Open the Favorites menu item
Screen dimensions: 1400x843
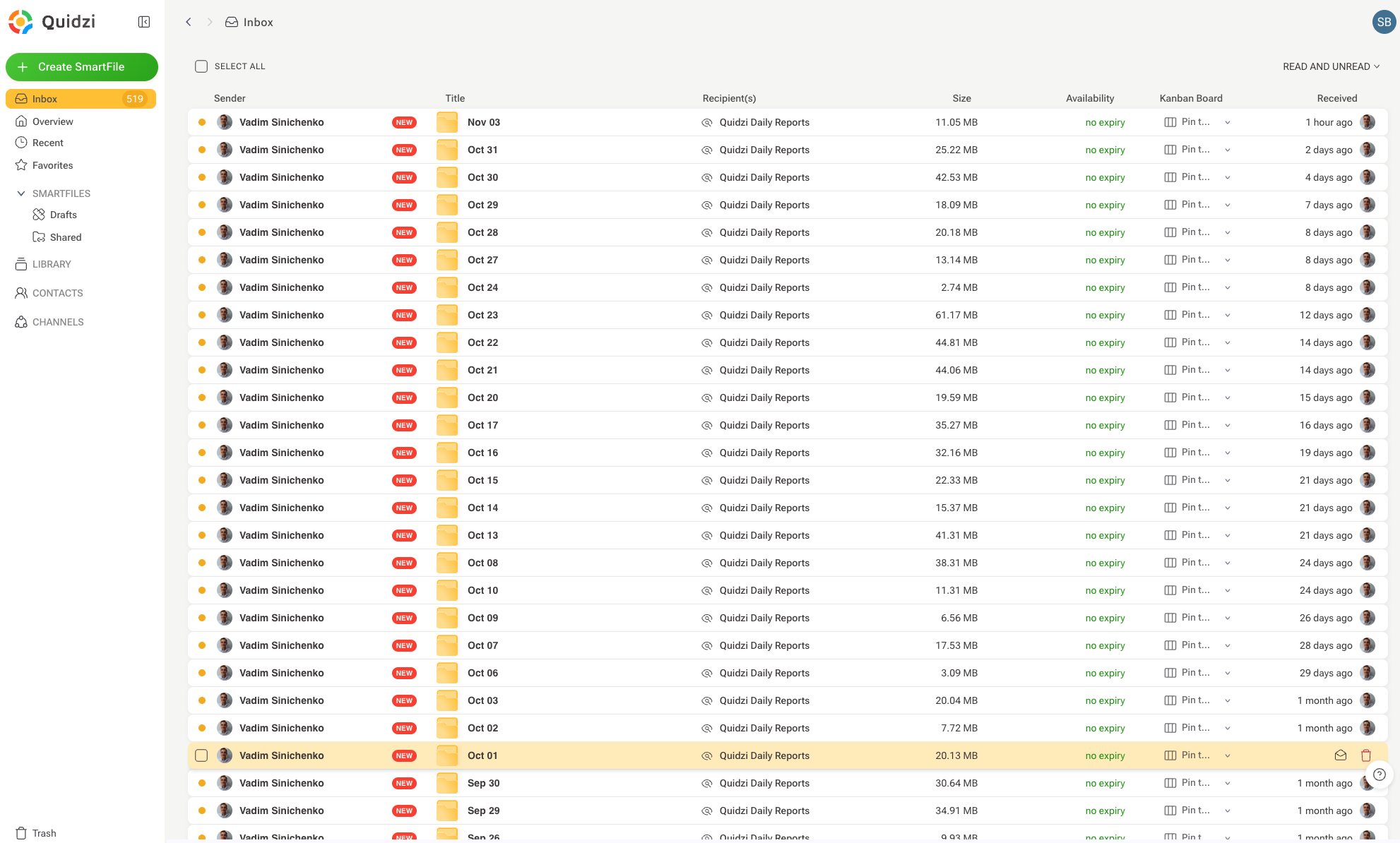point(52,165)
